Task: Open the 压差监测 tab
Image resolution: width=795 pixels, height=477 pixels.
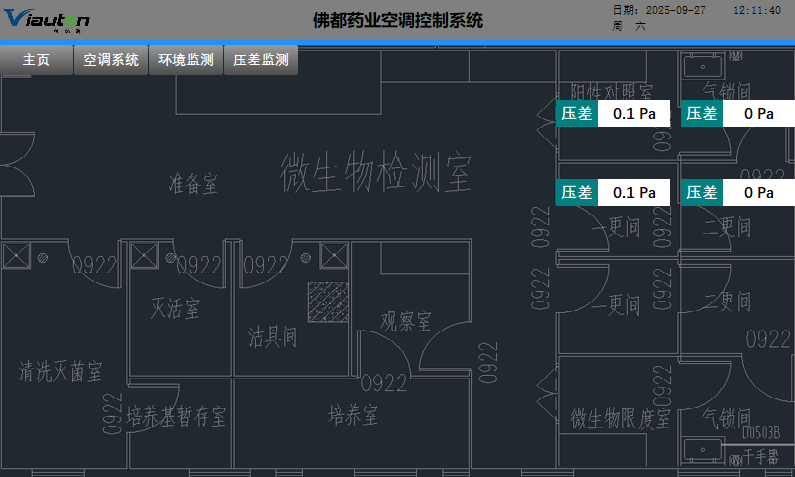Action: (260, 60)
